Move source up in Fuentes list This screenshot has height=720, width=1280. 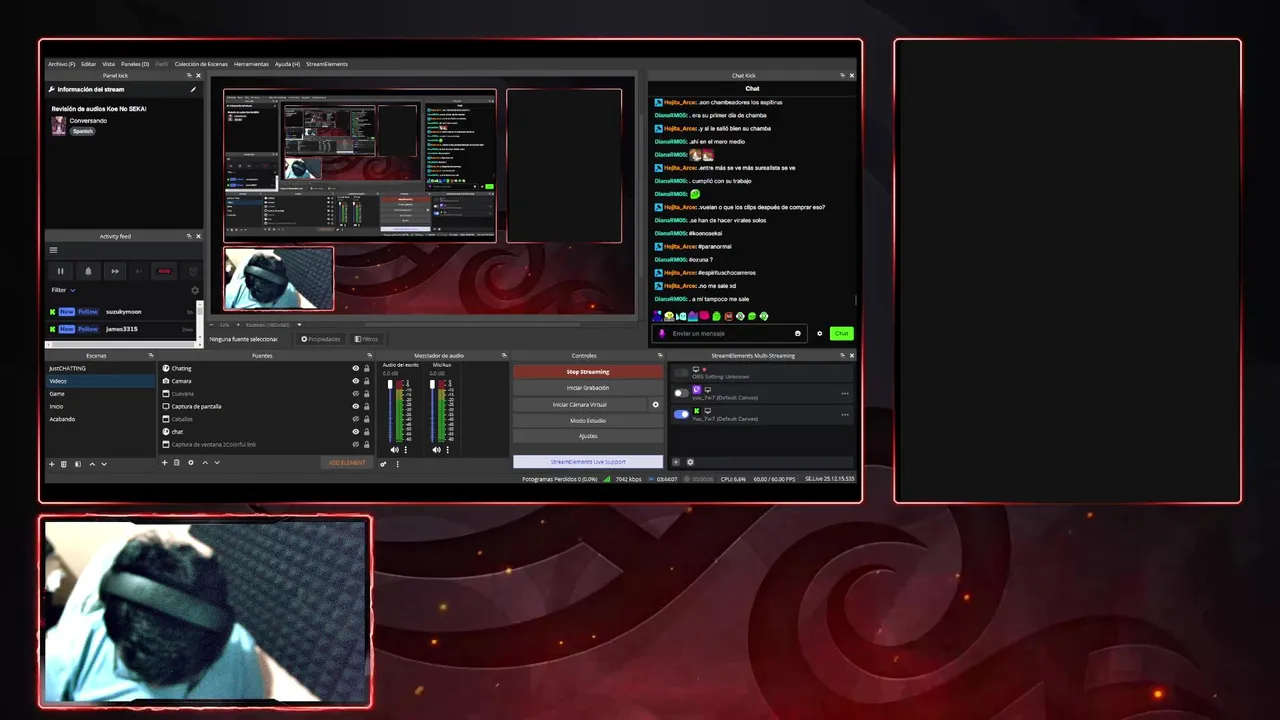[x=205, y=463]
